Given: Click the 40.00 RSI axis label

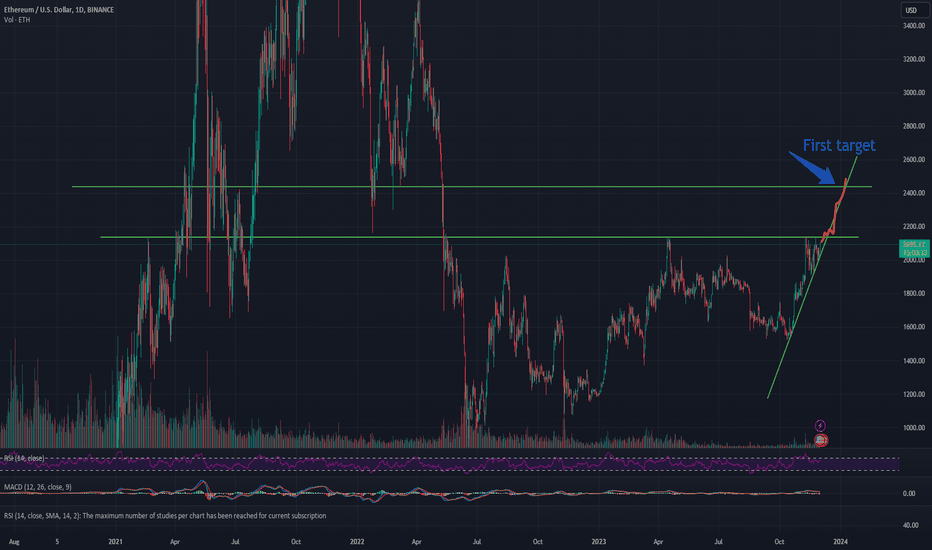Looking at the screenshot, I should coord(911,525).
